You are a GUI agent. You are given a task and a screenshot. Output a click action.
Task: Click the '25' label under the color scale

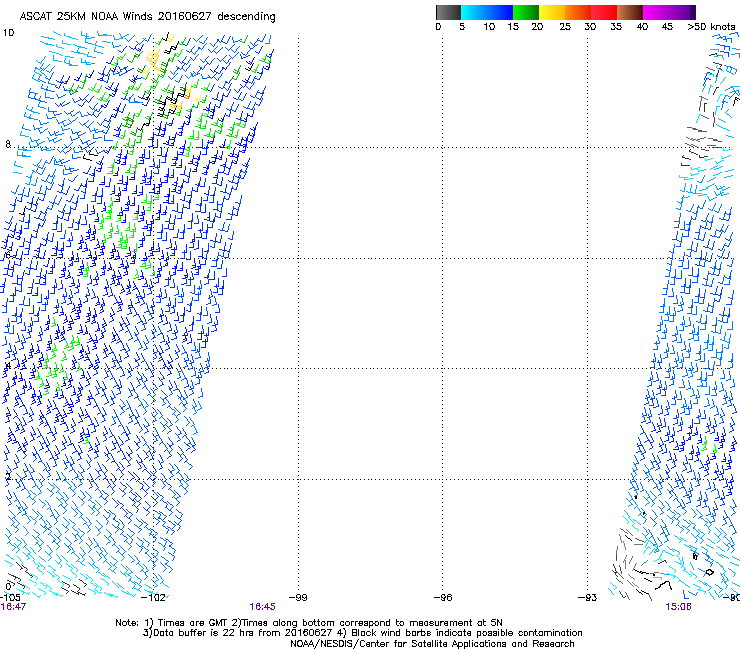[565, 27]
